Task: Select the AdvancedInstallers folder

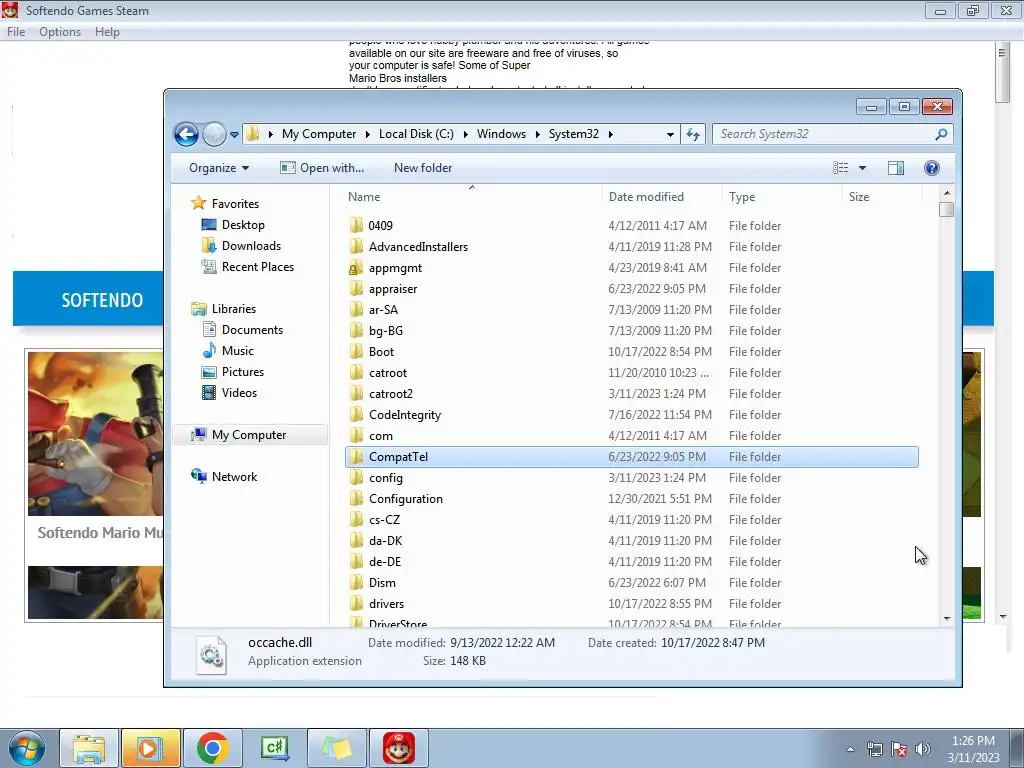Action: click(632, 247)
